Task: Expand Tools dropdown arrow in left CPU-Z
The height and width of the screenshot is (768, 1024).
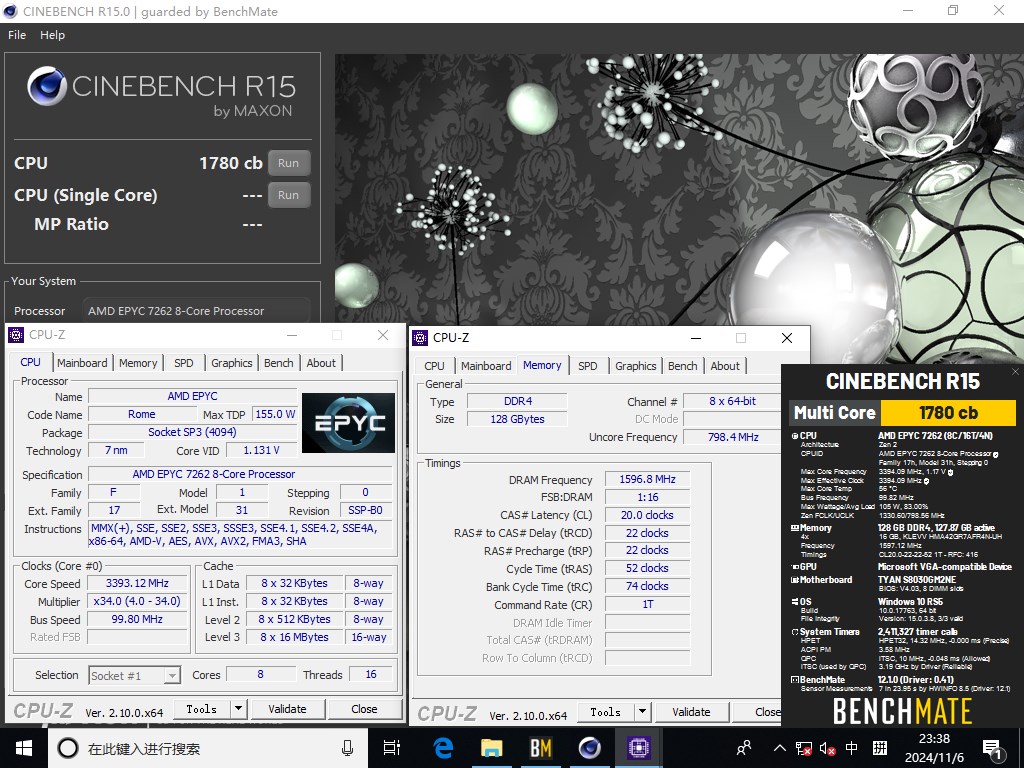Action: [238, 709]
